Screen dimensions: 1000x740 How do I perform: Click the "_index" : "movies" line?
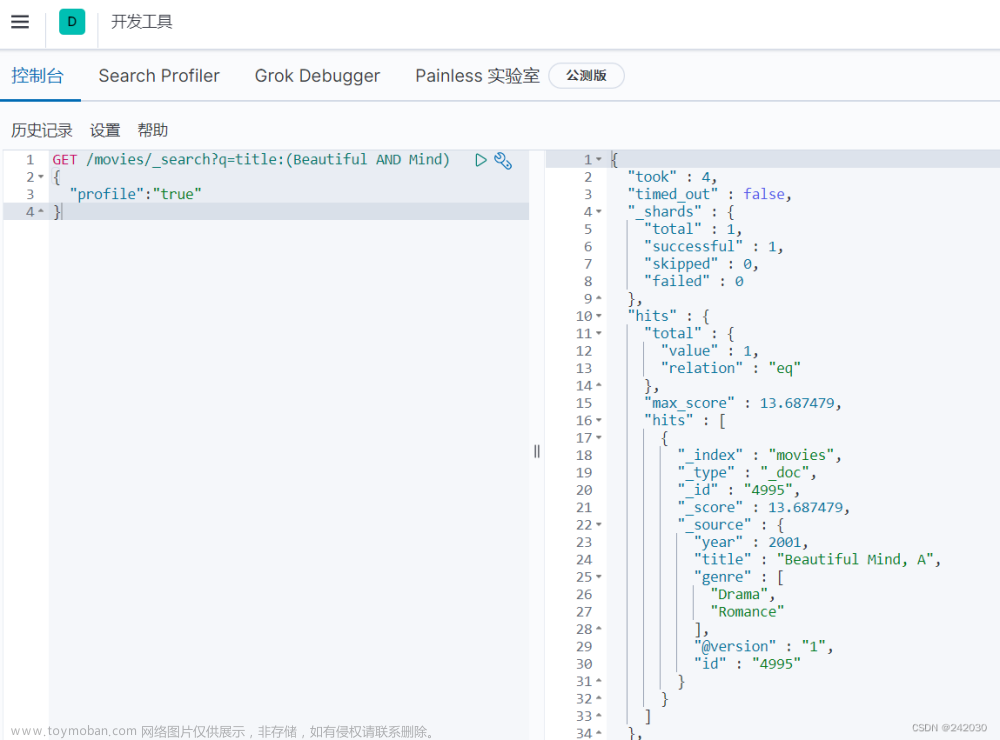(759, 455)
